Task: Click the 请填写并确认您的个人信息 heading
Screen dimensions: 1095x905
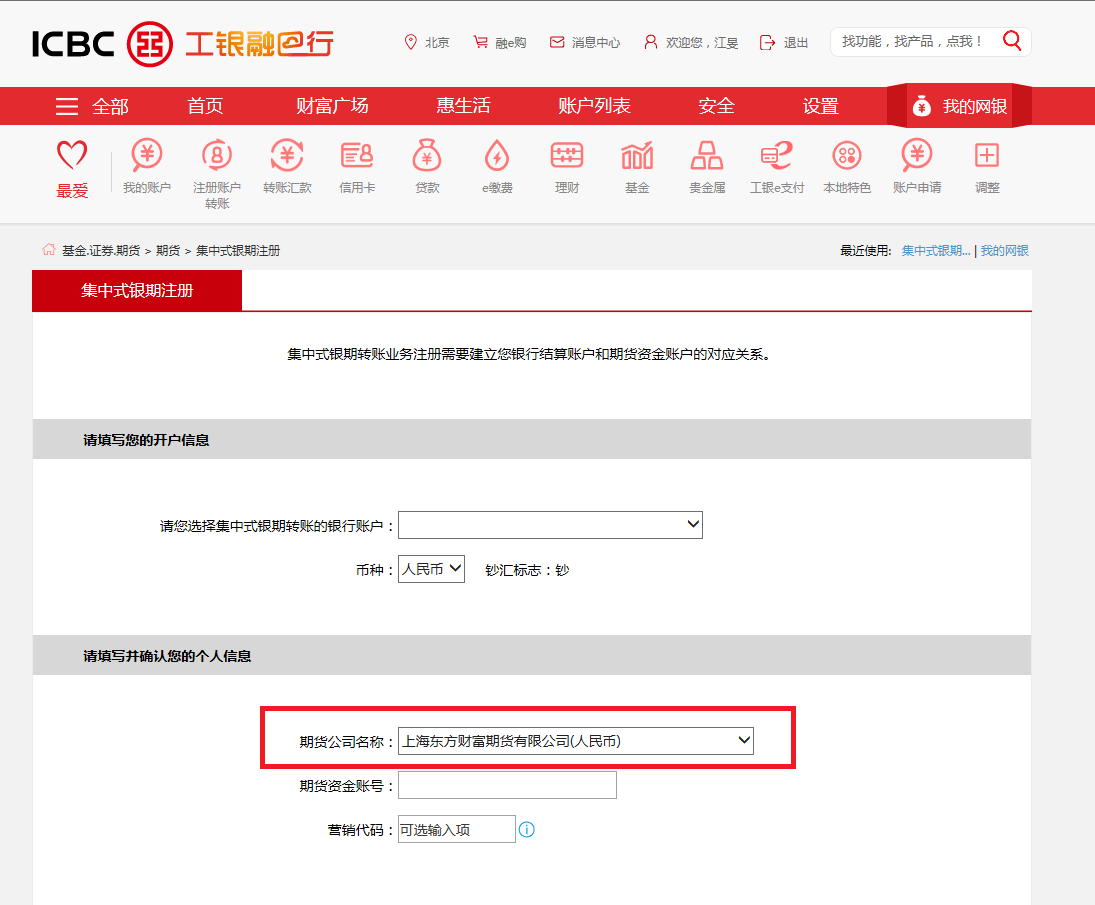Action: coord(167,656)
